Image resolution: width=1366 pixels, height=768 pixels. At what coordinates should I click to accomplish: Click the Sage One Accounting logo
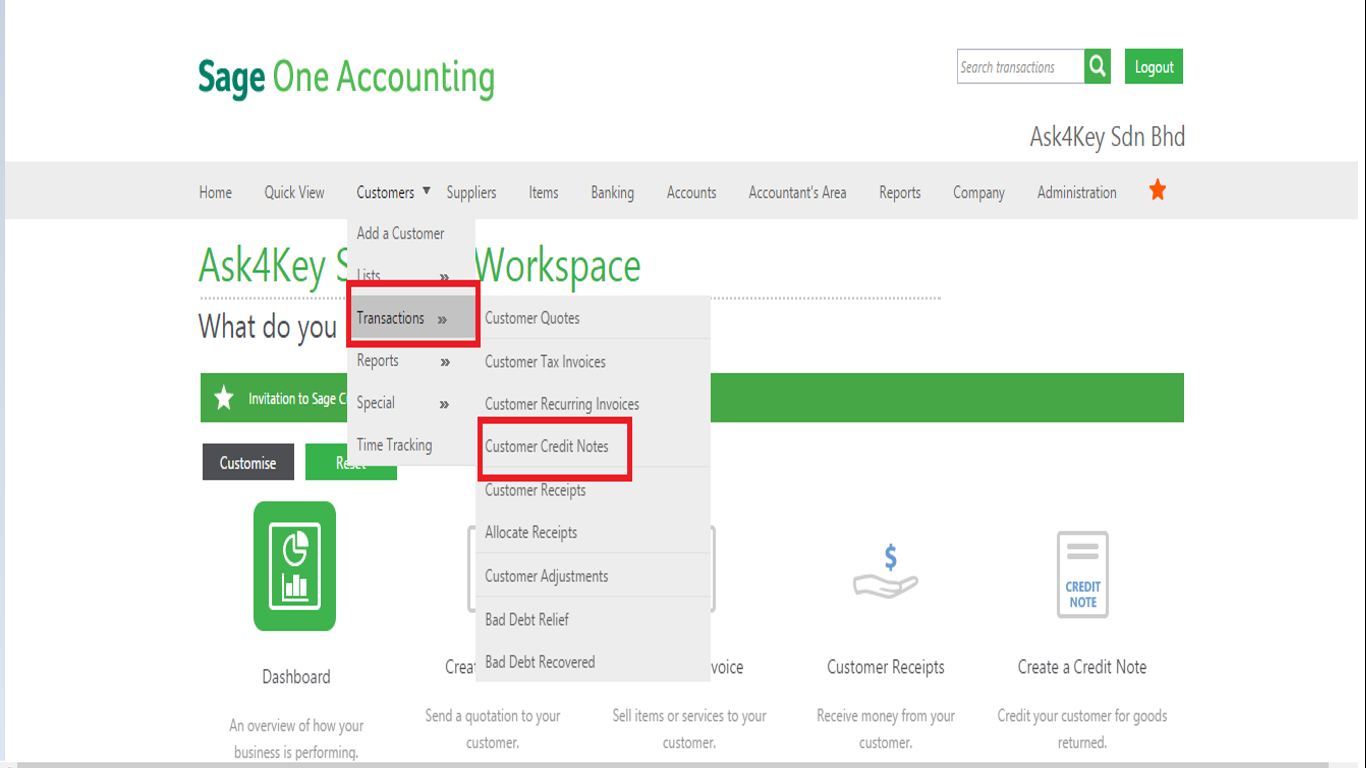(346, 78)
